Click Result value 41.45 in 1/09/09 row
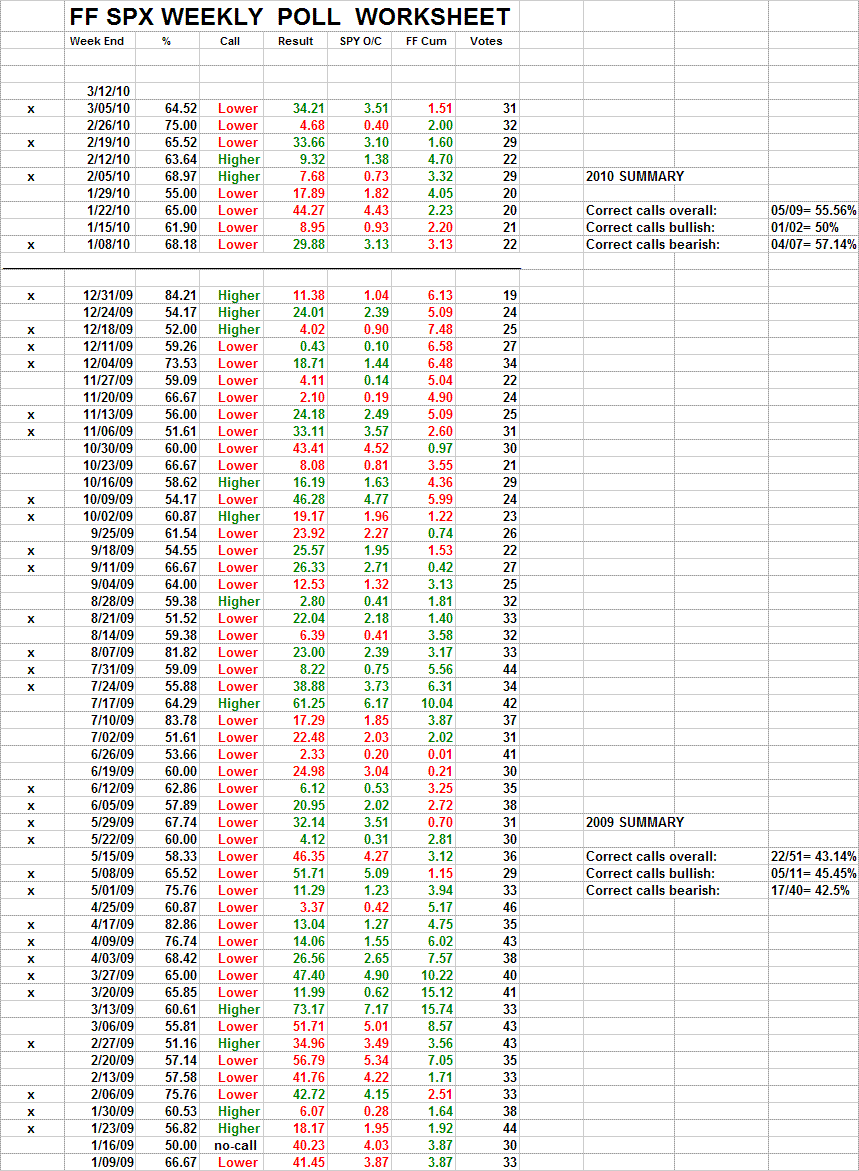This screenshot has width=859, height=1171. [309, 1162]
